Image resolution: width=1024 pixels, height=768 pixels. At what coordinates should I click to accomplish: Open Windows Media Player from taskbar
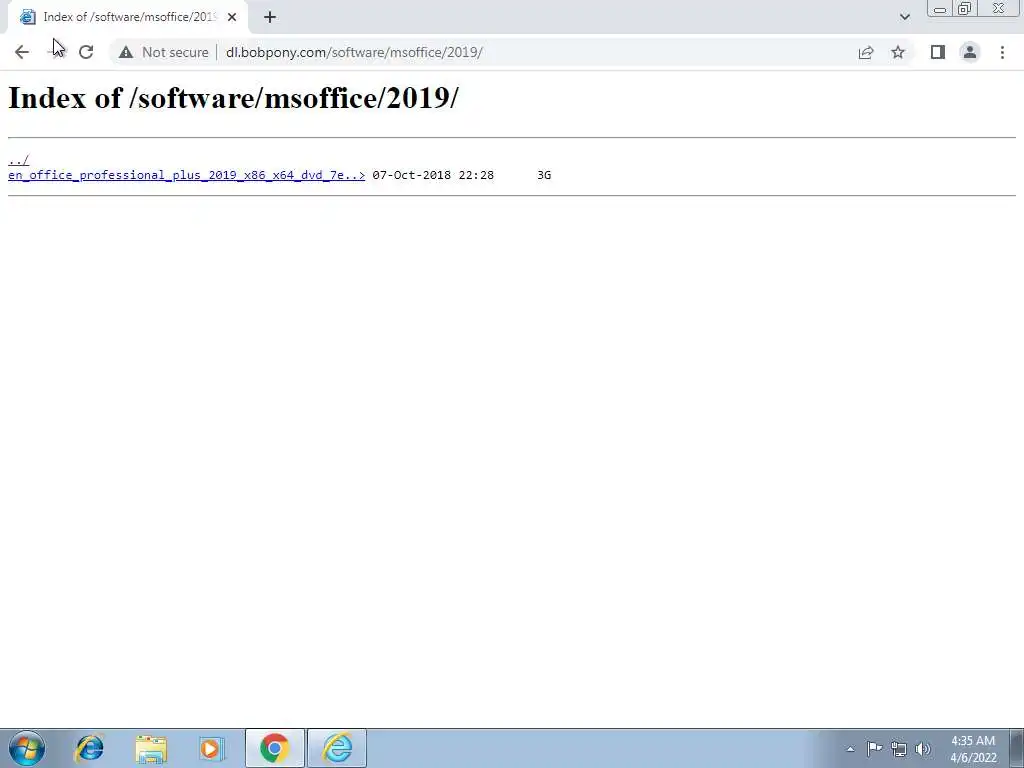coord(211,748)
